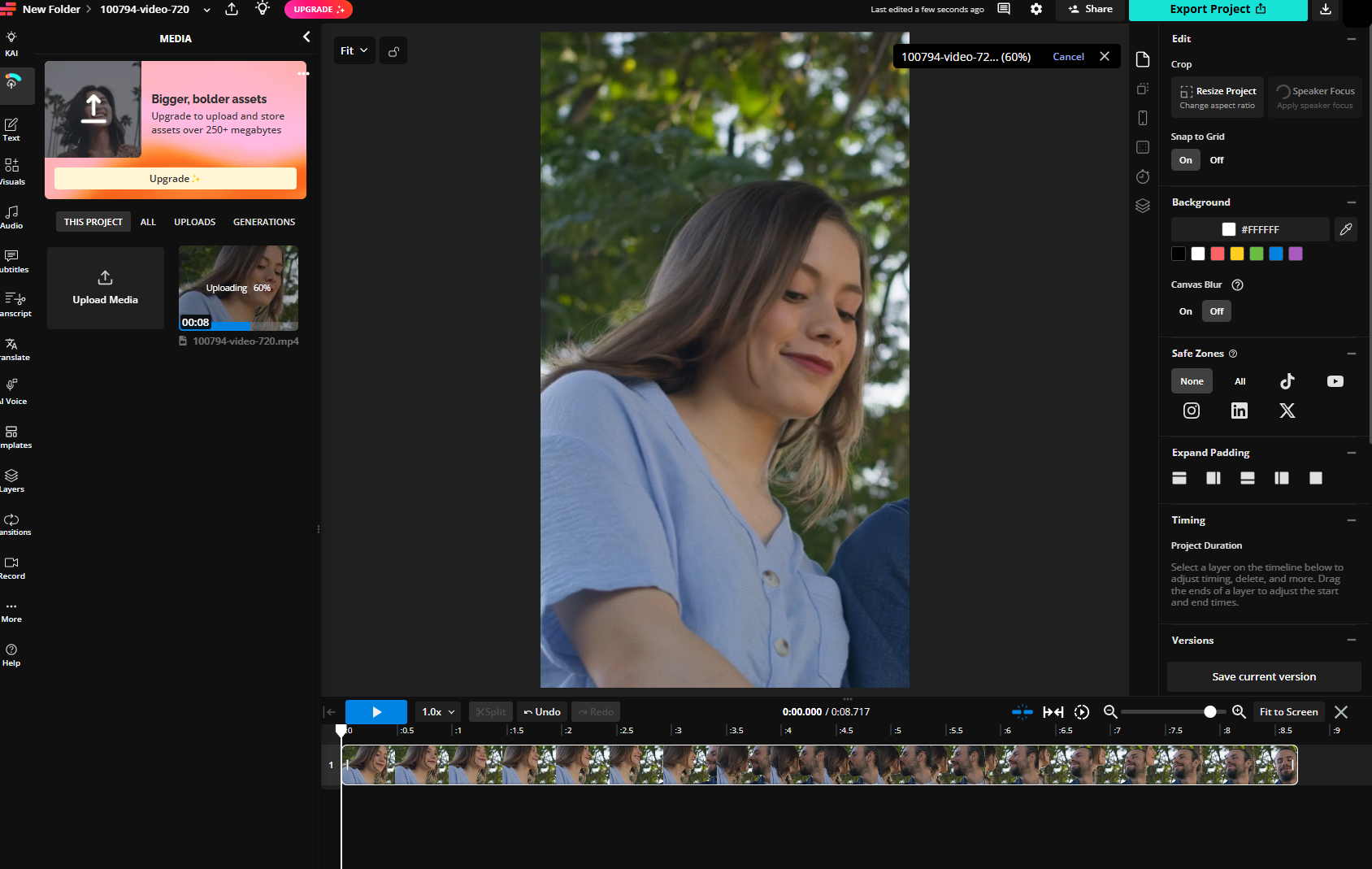Viewport: 1372px width, 869px height.
Task: Collapse the Expand Padding section
Action: [x=1352, y=453]
